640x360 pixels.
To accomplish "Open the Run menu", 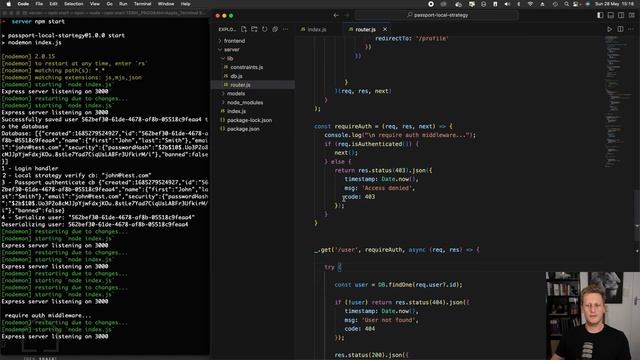I will [123, 4].
